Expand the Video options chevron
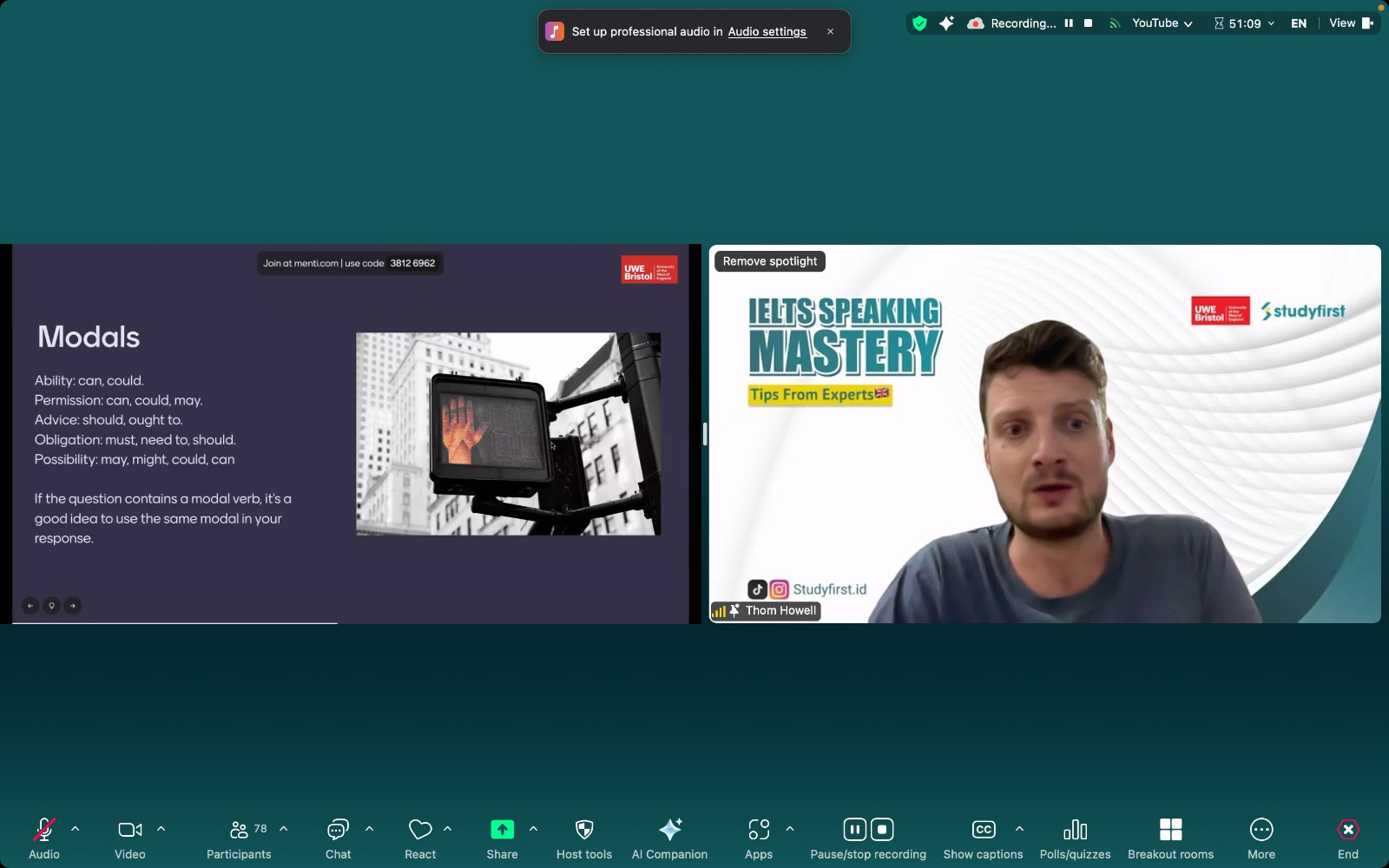This screenshot has width=1389, height=868. pos(161,829)
